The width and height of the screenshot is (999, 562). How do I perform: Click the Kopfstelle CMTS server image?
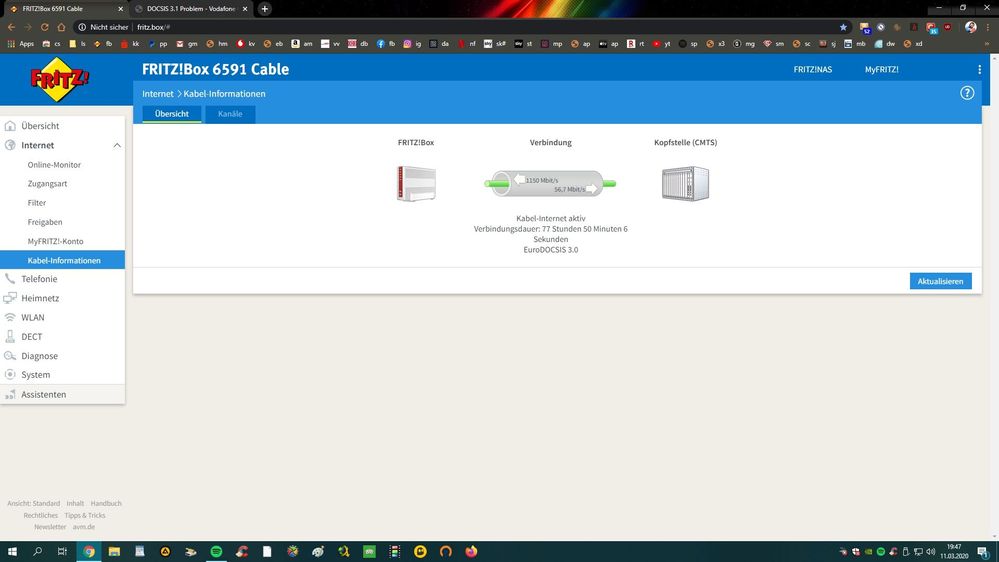point(686,184)
